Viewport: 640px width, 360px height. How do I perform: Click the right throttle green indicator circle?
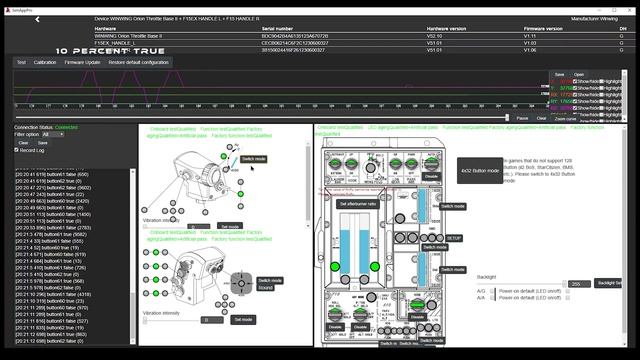pos(374,267)
